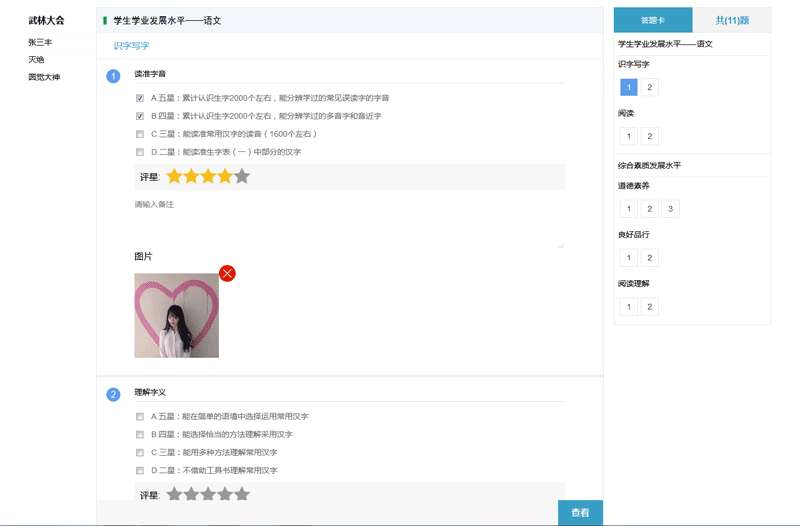
Task: Check C.三星 option under 读准字音
Action: 140,134
